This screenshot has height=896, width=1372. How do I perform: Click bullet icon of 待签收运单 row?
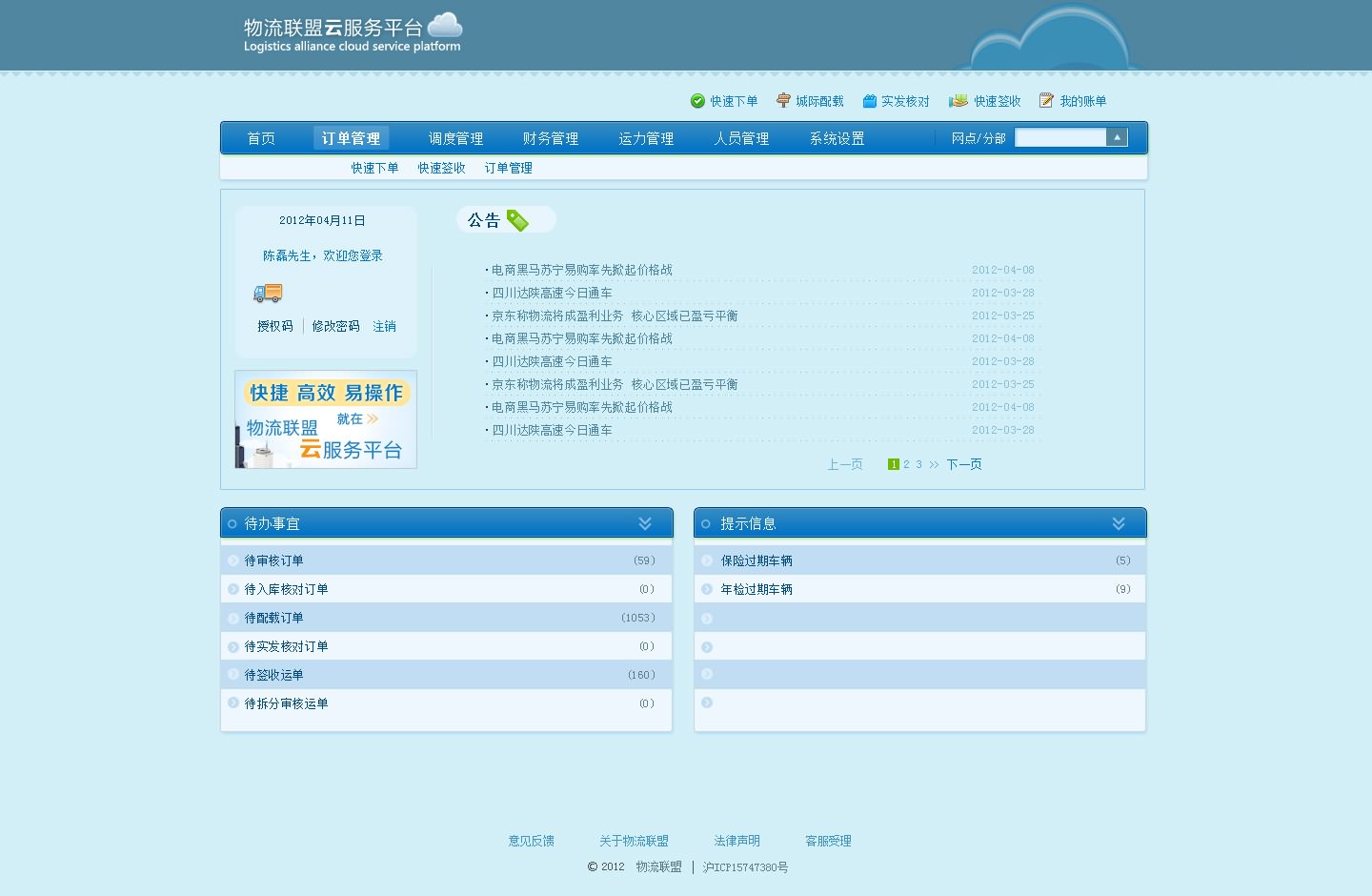pyautogui.click(x=233, y=674)
